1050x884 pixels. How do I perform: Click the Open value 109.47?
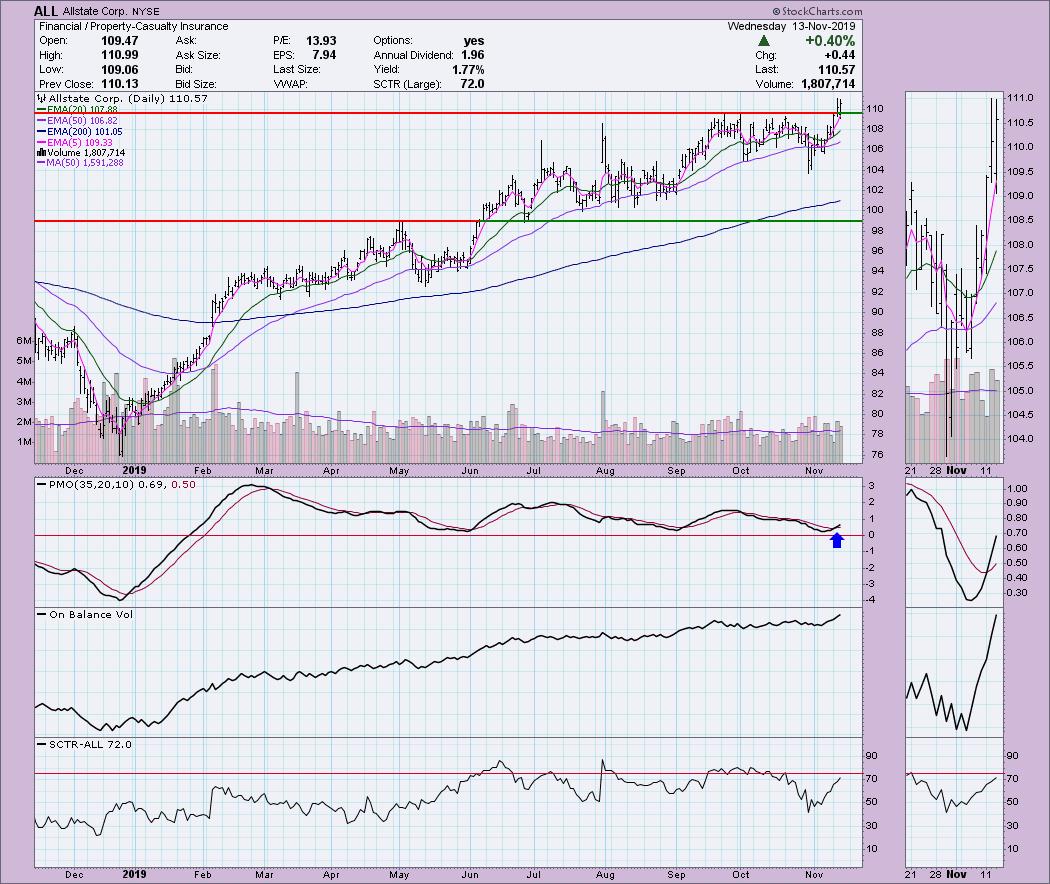[119, 41]
